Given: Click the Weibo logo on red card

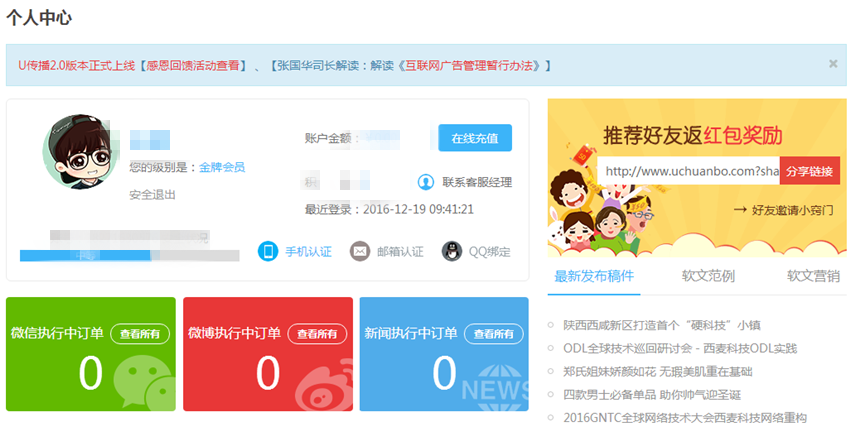Looking at the screenshot, I should click(316, 381).
